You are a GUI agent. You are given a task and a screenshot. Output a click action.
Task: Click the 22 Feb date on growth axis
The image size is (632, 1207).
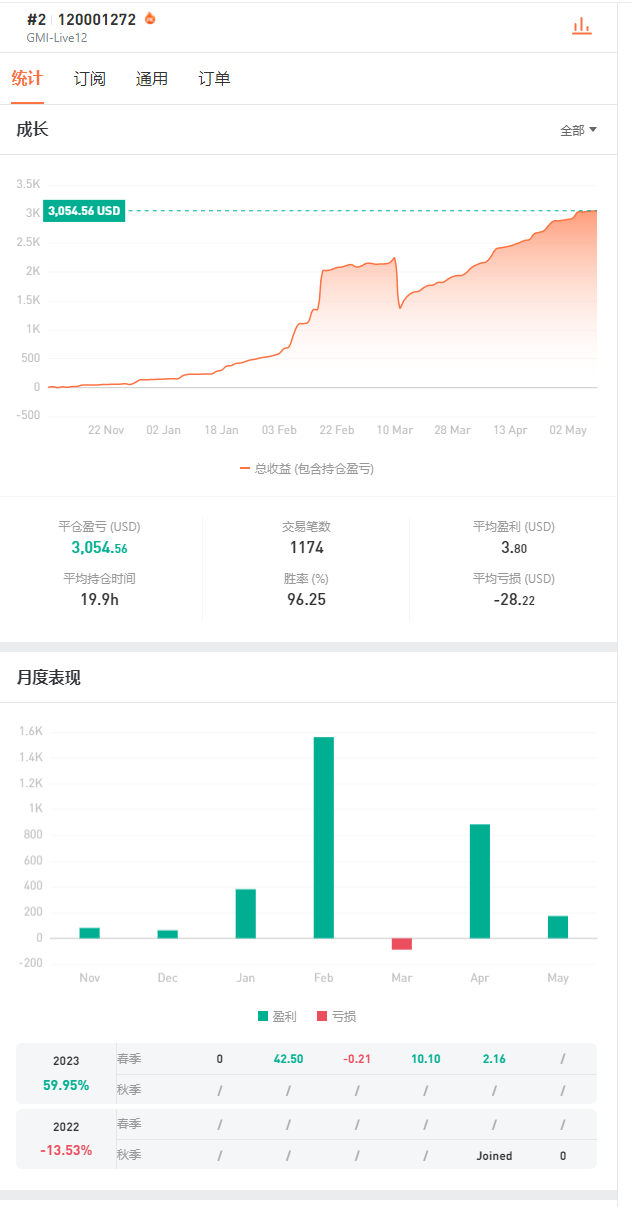point(337,430)
